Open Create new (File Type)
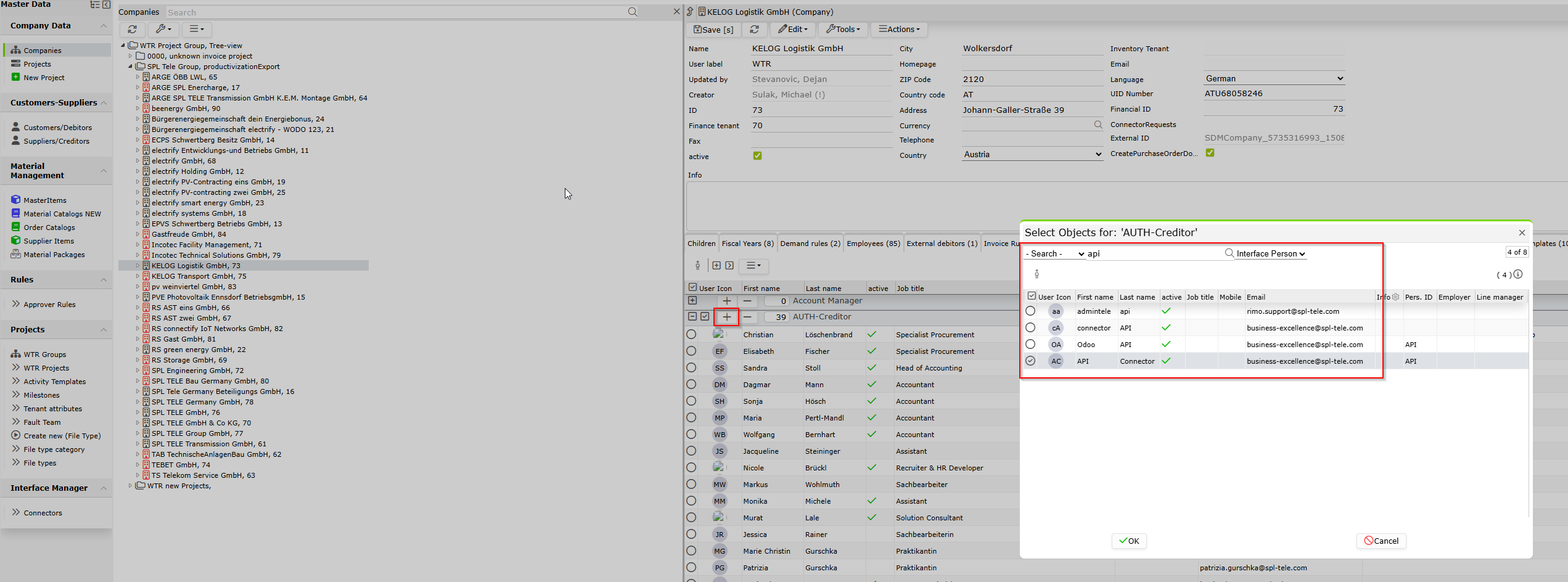Image resolution: width=1568 pixels, height=582 pixels. [62, 436]
